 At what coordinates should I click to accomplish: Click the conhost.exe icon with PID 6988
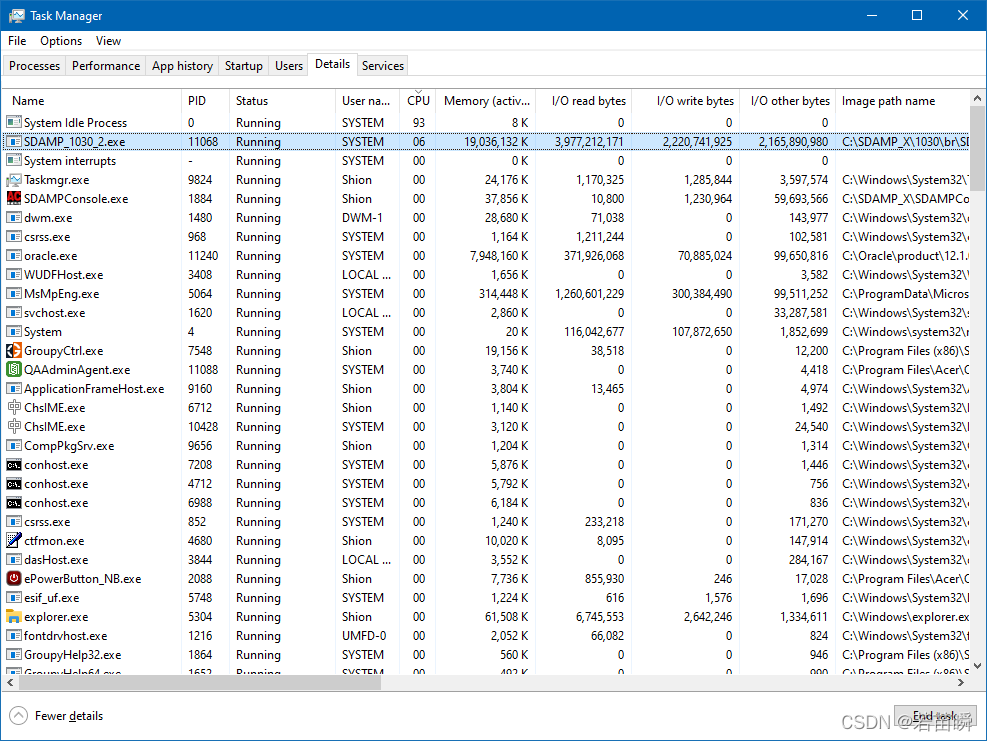point(14,502)
